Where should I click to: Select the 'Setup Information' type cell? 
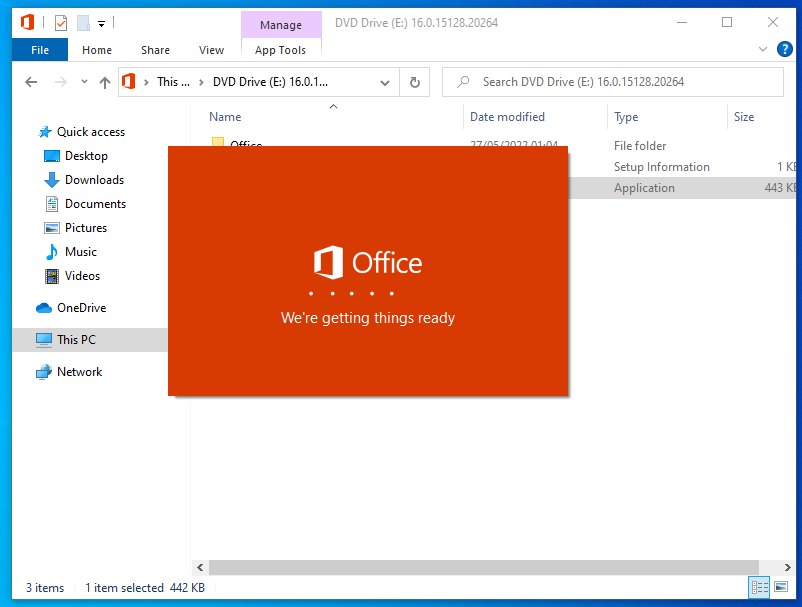tap(661, 167)
